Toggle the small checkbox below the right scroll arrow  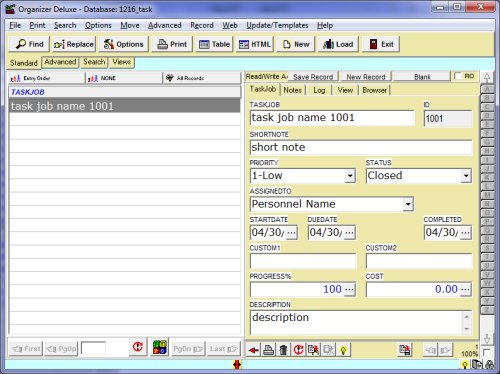pyautogui.click(x=487, y=352)
